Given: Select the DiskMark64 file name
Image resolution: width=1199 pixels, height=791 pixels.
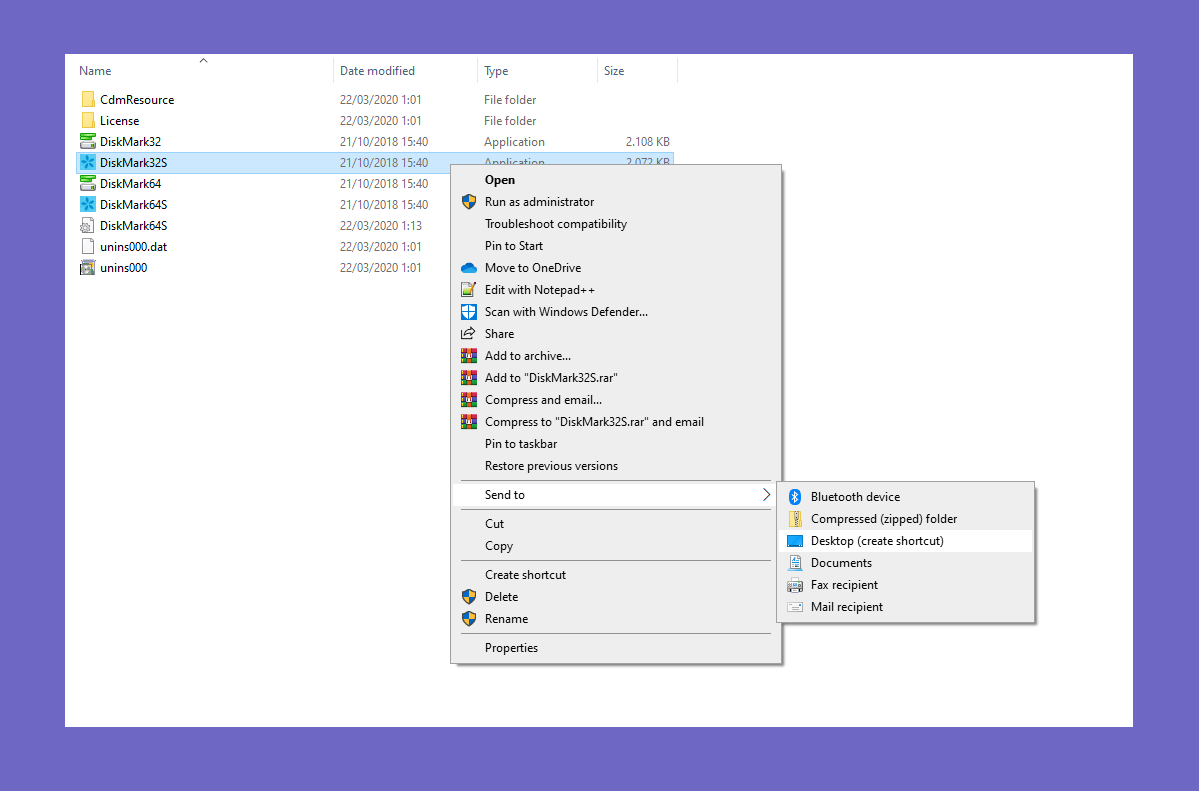Looking at the screenshot, I should [x=131, y=184].
